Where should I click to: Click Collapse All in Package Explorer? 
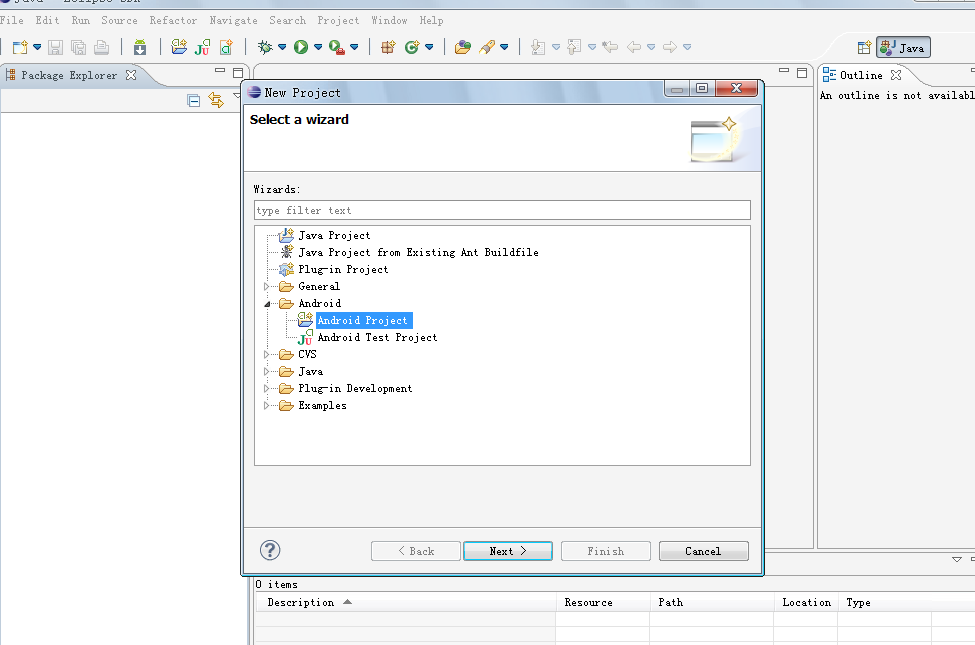point(193,100)
